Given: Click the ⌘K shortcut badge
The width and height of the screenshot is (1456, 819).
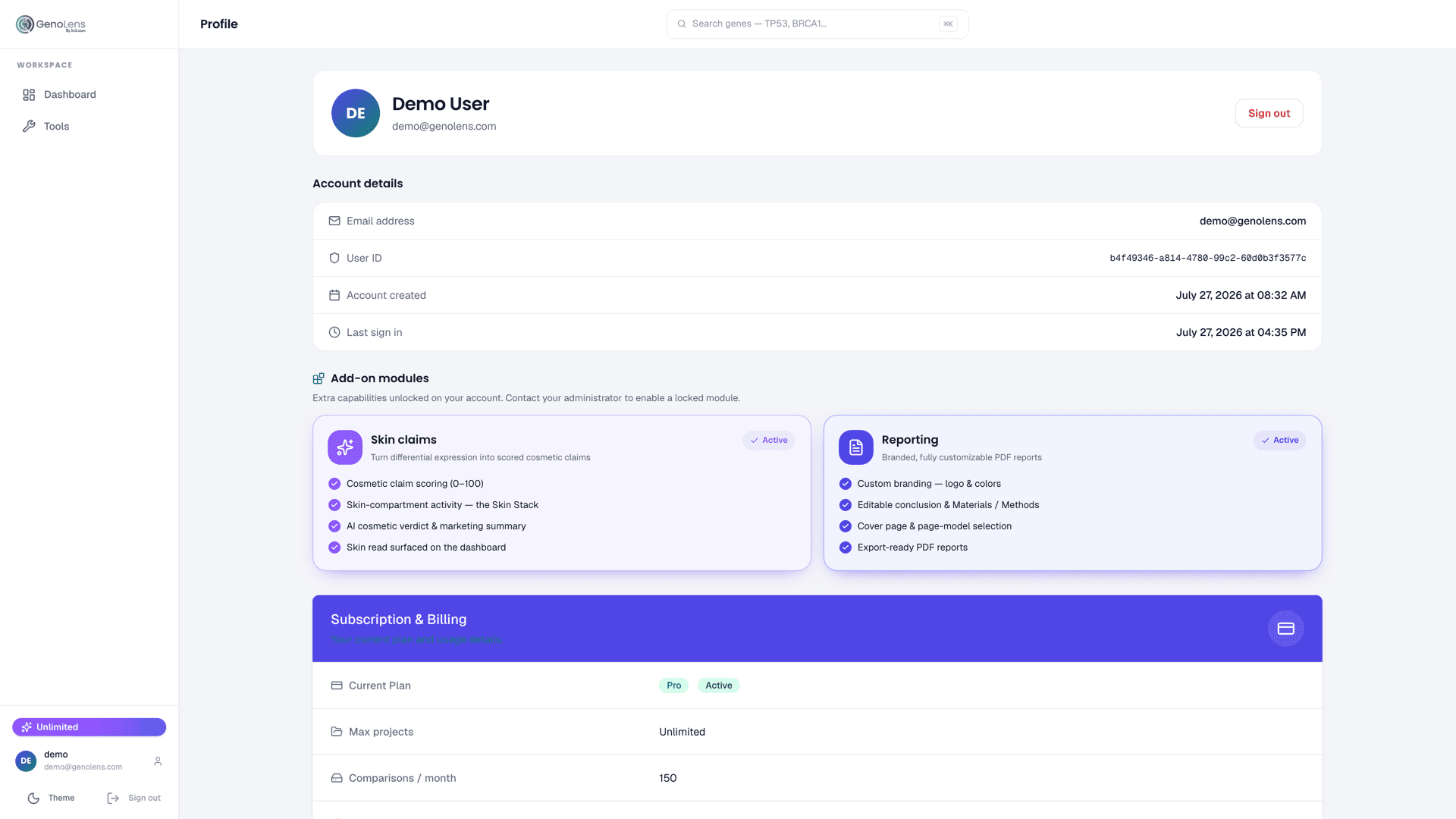Looking at the screenshot, I should tap(948, 24).
